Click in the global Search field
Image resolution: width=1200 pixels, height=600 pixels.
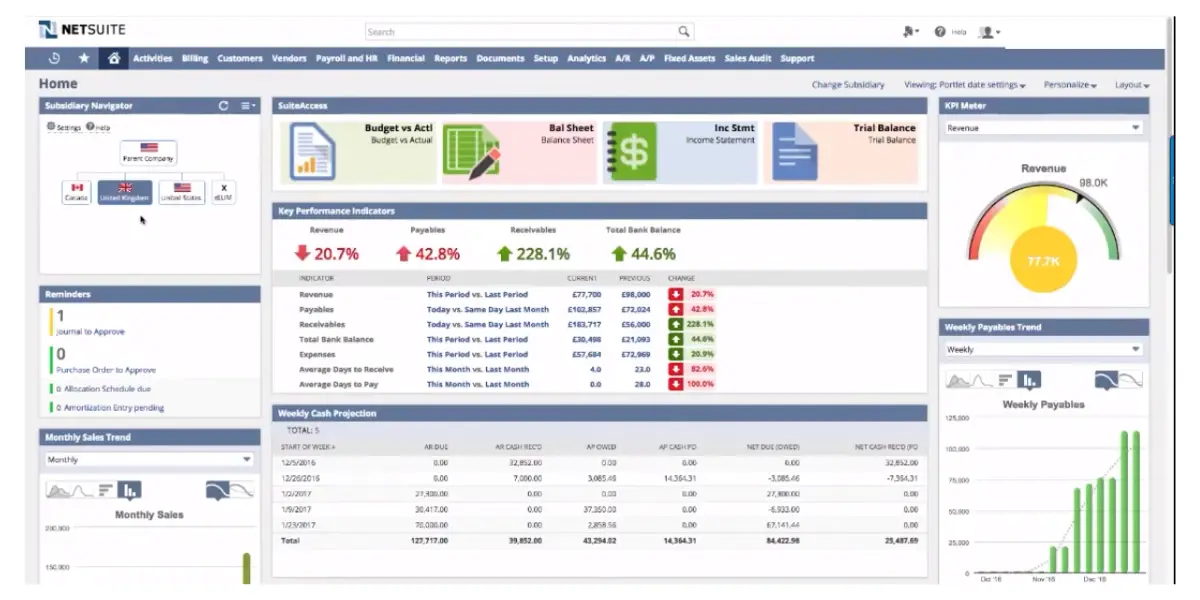520,32
